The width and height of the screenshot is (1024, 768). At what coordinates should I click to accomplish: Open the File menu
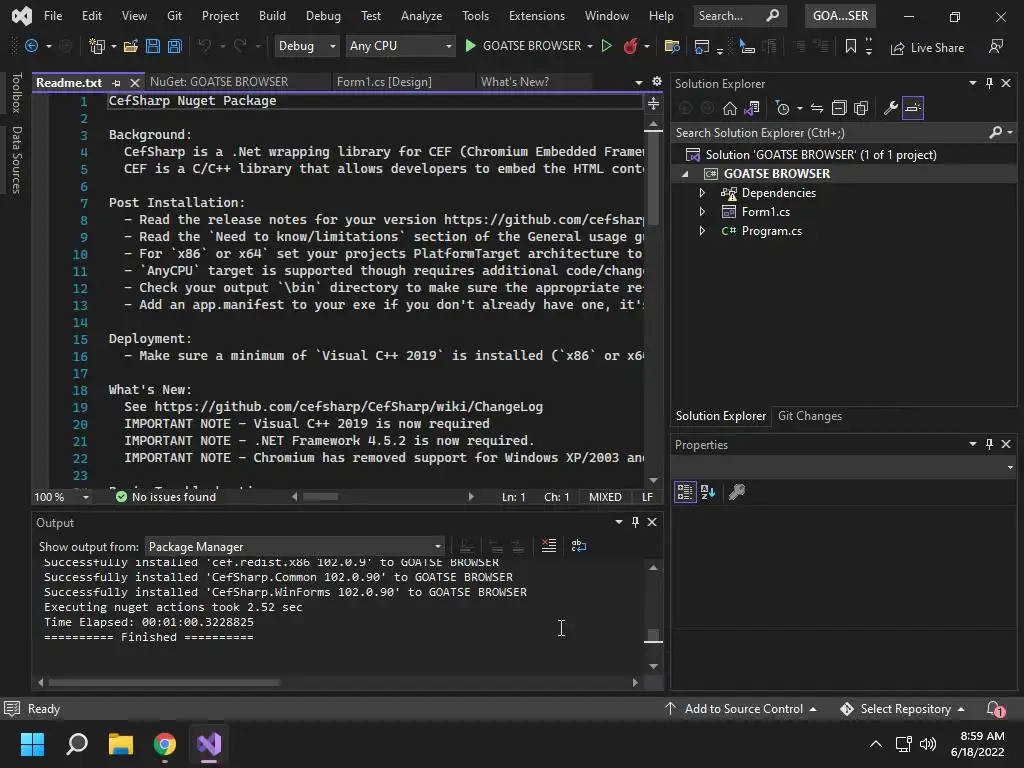(53, 16)
